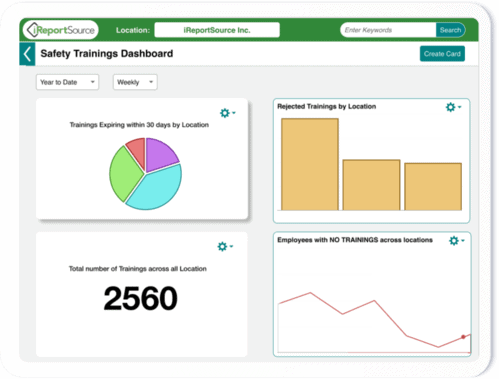
Task: Click the Create Card button
Action: tap(442, 54)
